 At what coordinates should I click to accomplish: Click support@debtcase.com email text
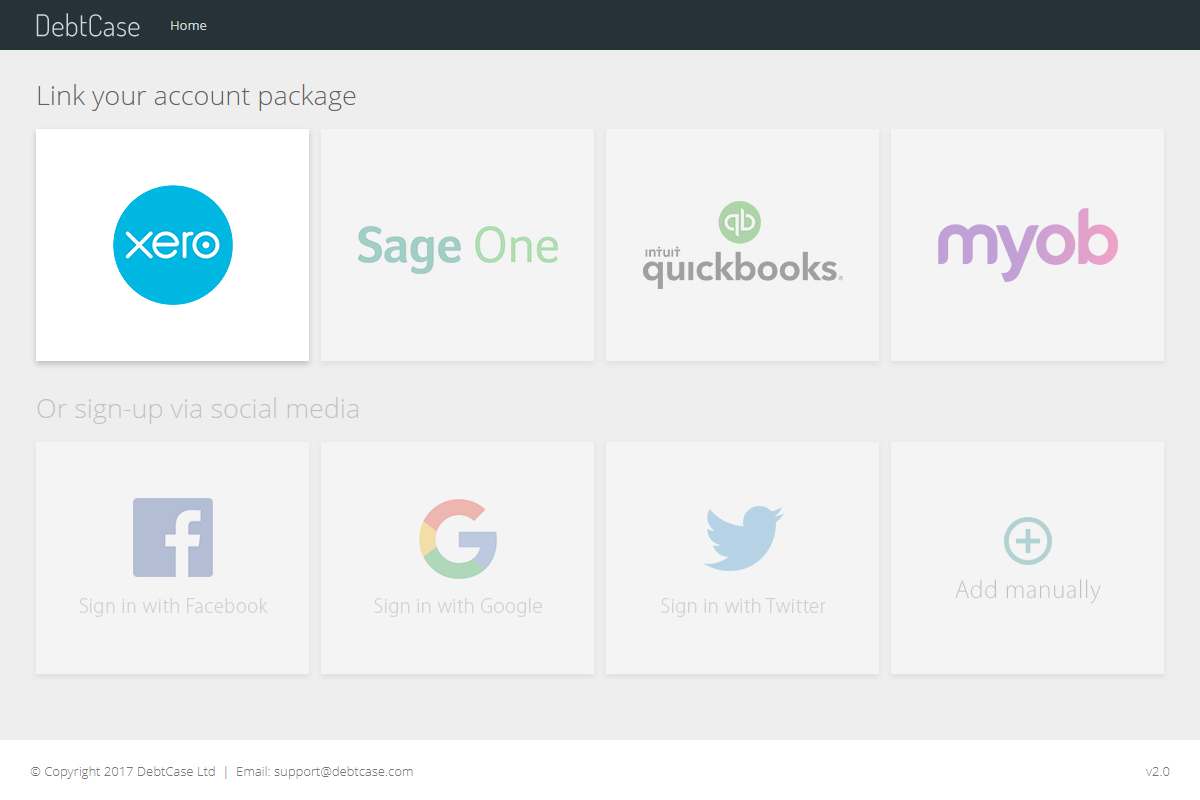[x=343, y=772]
